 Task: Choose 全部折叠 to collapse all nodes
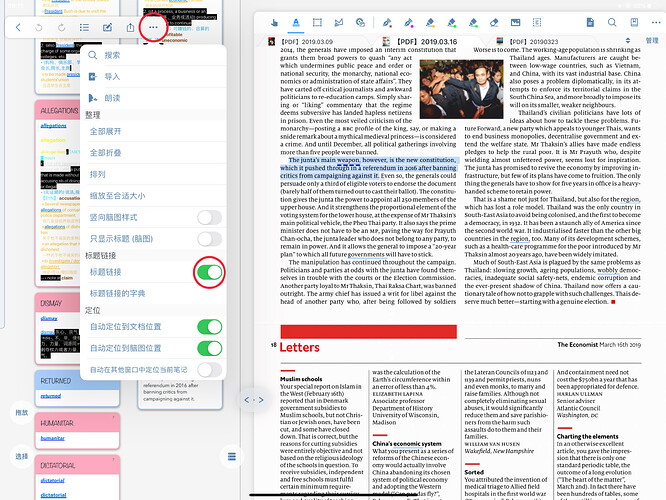153,153
